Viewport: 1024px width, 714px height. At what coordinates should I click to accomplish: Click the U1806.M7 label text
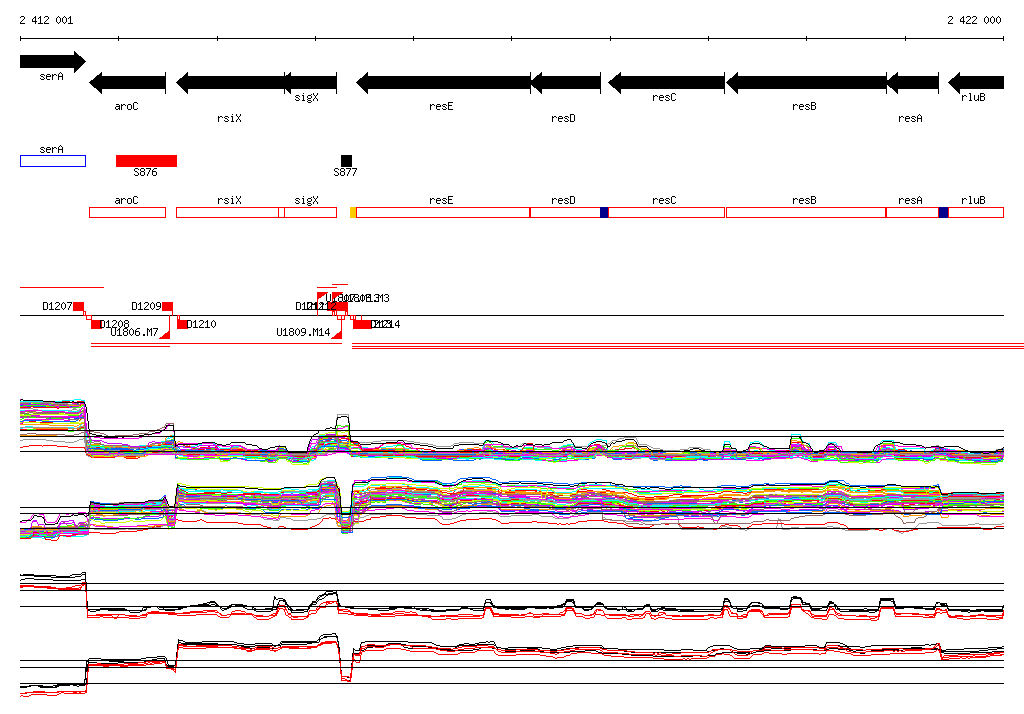135,333
